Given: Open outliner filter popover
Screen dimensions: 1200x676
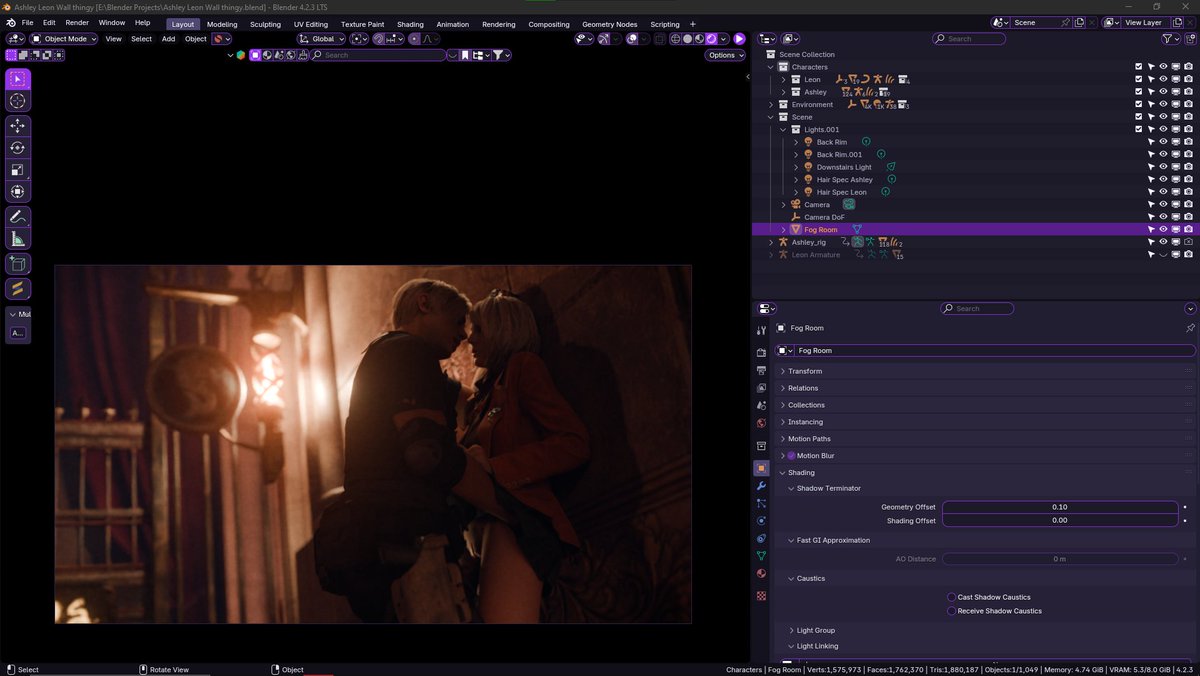Looking at the screenshot, I should tap(1171, 39).
